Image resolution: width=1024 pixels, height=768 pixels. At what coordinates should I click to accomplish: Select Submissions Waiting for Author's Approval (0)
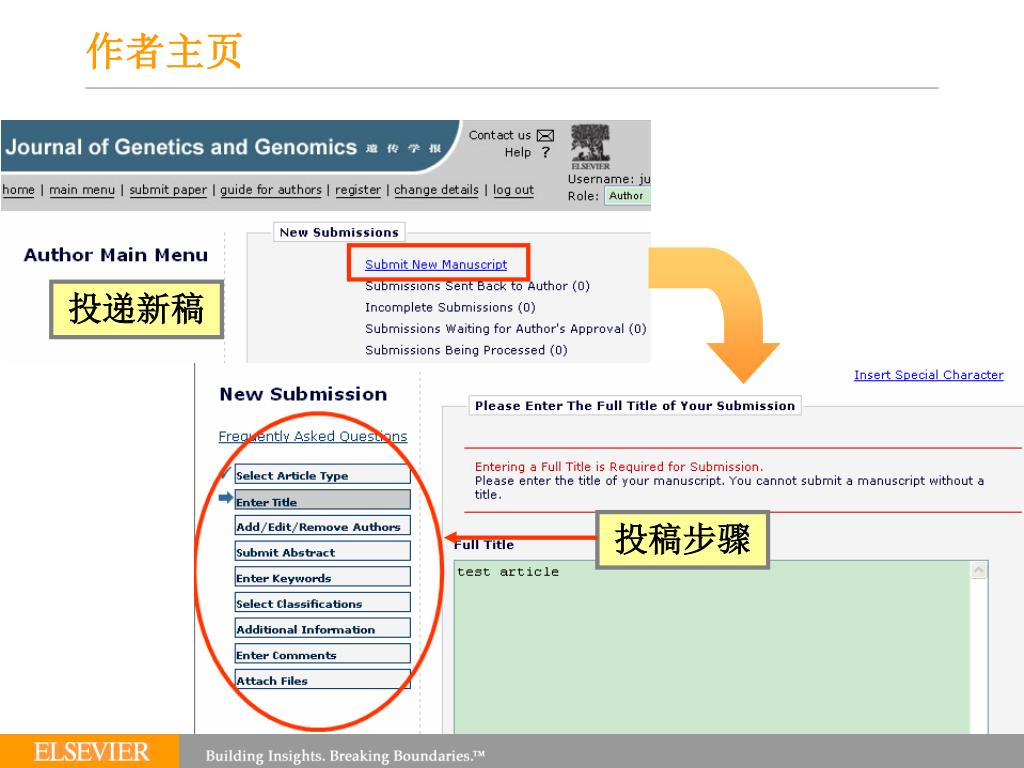[x=505, y=329]
